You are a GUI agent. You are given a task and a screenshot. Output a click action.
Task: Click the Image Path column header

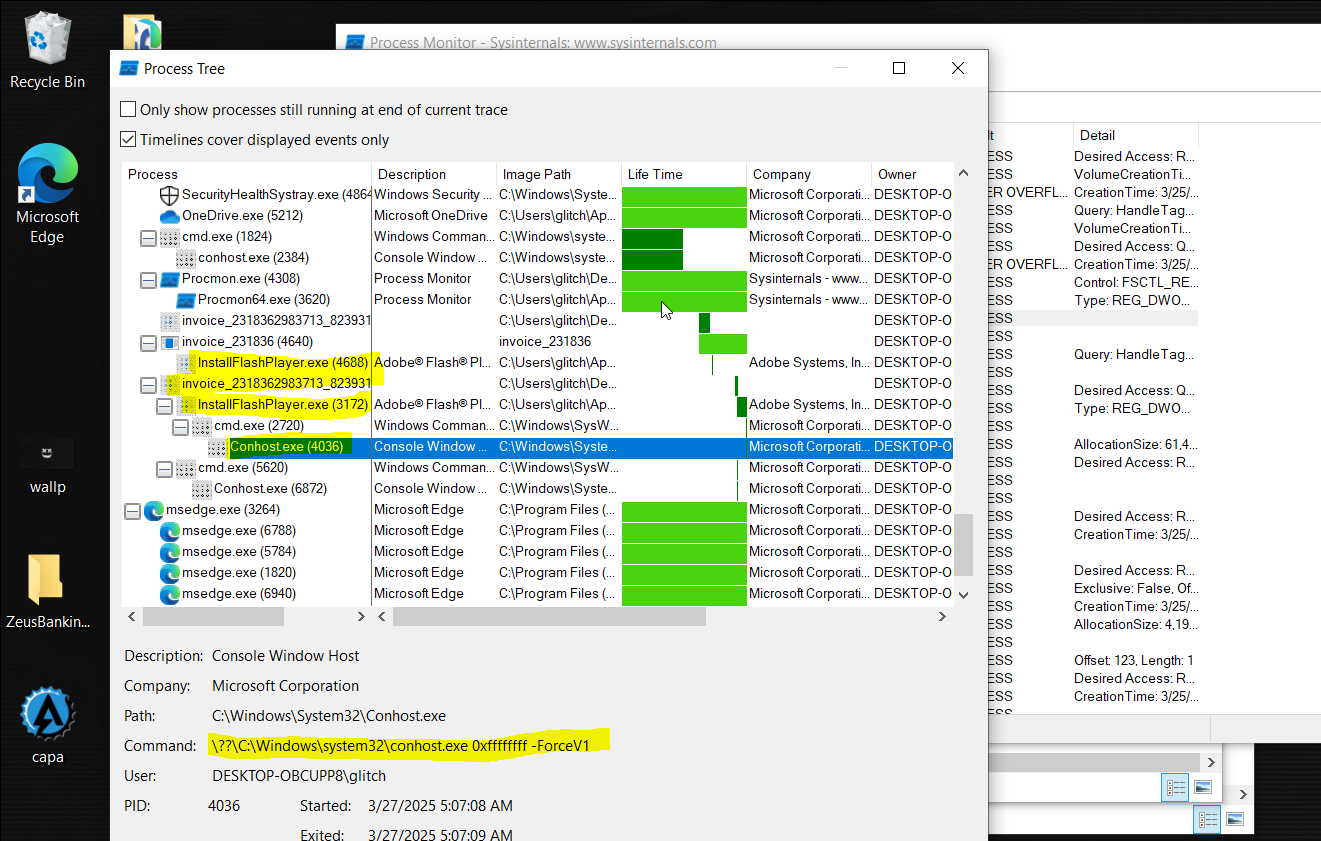[x=558, y=174]
